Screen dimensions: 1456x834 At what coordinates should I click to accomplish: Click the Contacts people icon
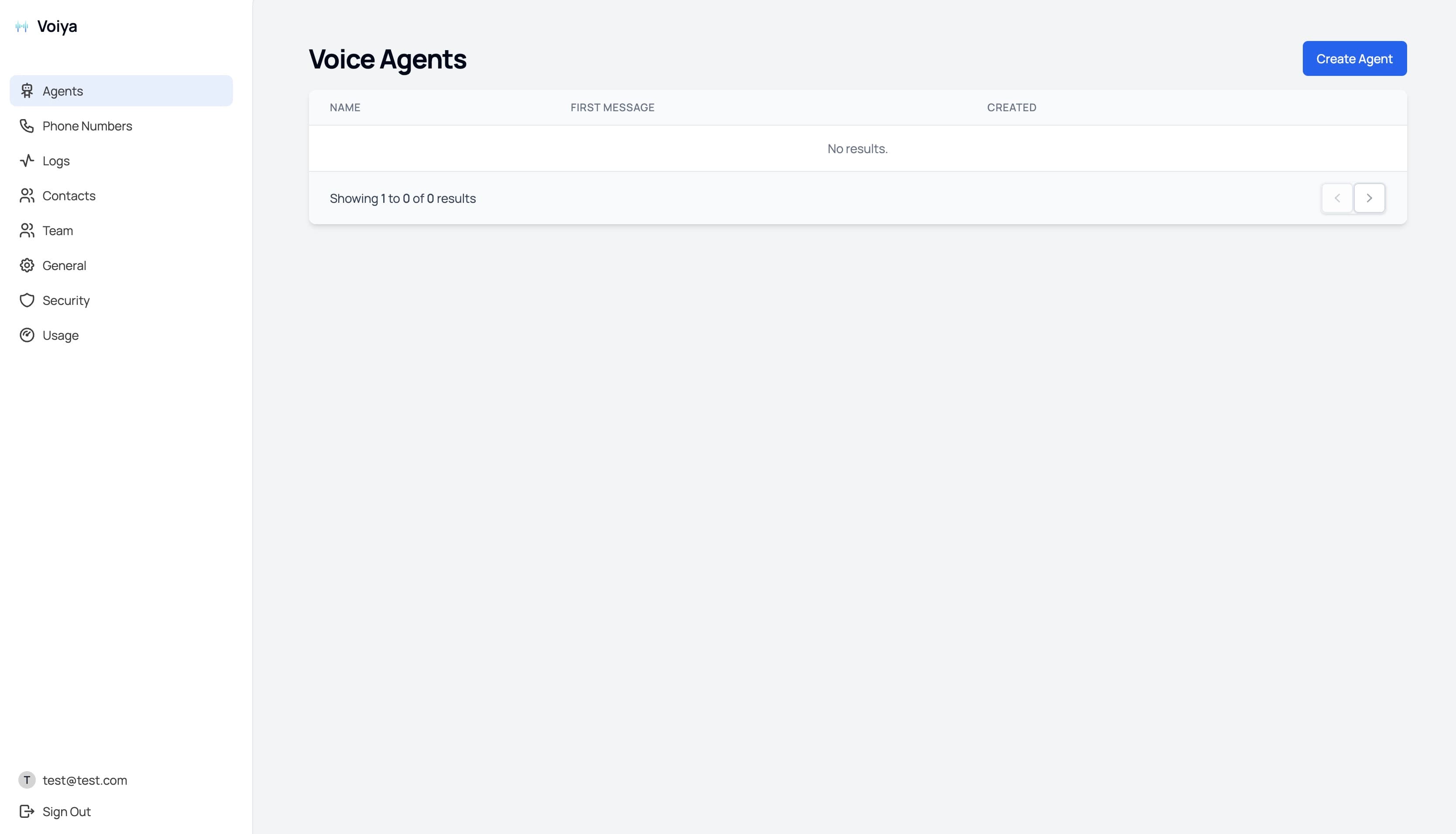pos(27,195)
